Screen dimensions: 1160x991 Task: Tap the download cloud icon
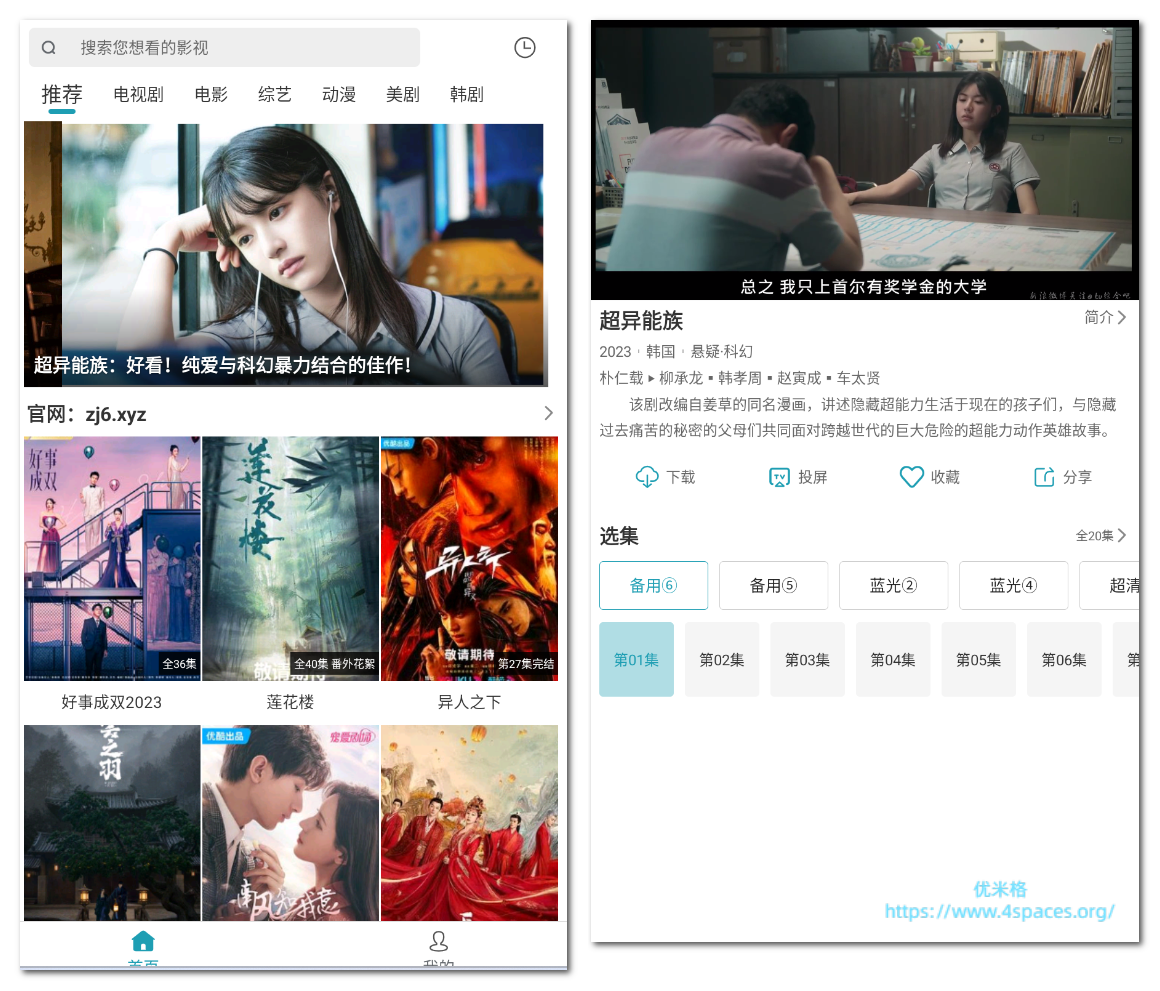(x=647, y=477)
